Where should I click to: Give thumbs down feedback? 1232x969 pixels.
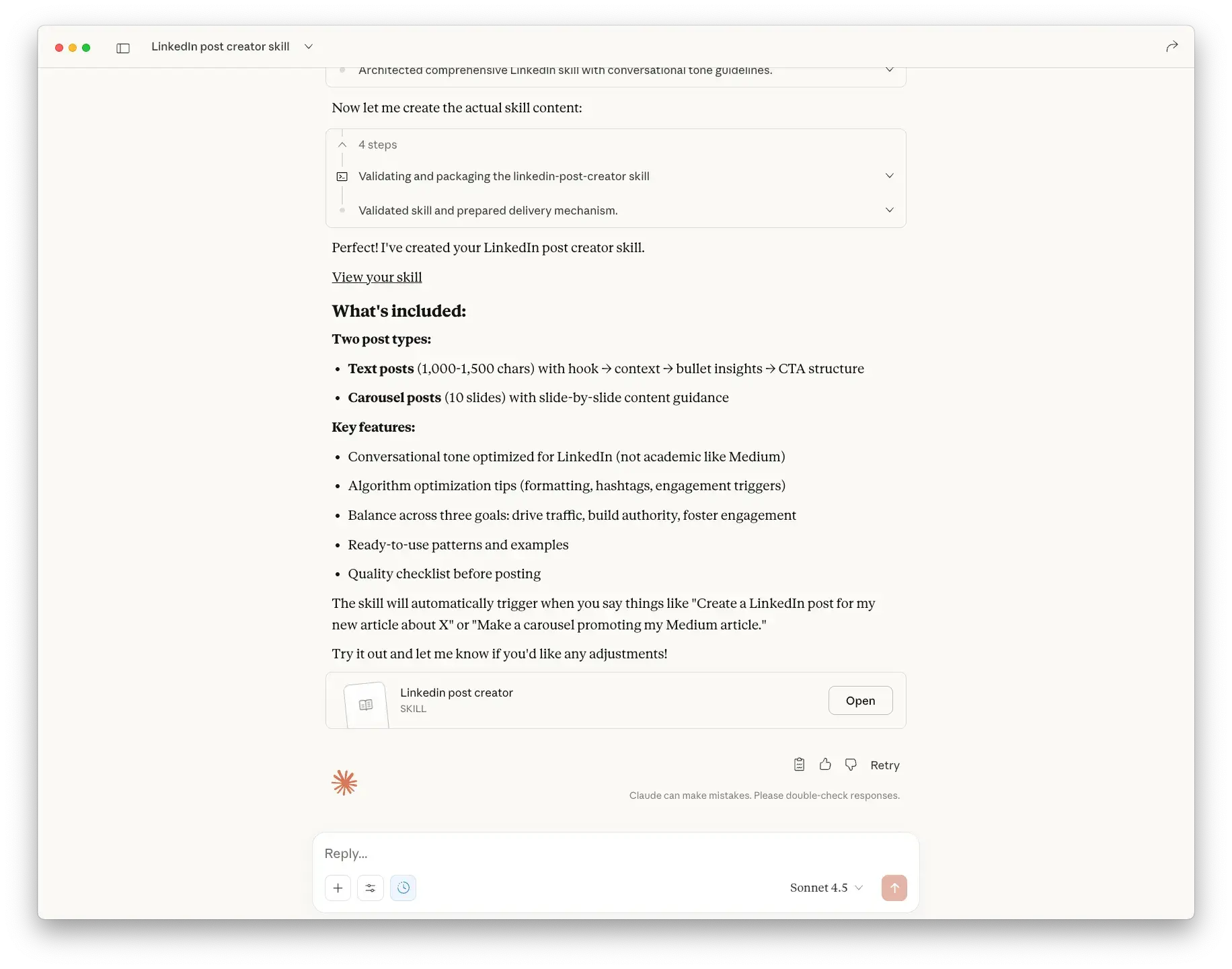tap(851, 765)
